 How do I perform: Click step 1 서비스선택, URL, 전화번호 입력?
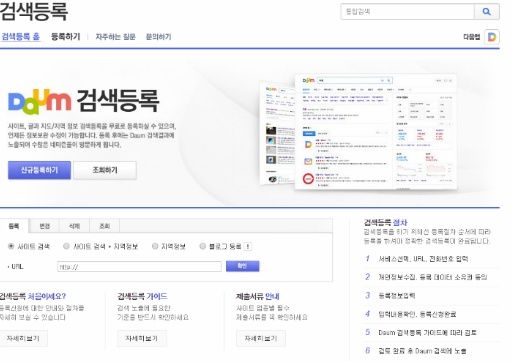[423, 259]
